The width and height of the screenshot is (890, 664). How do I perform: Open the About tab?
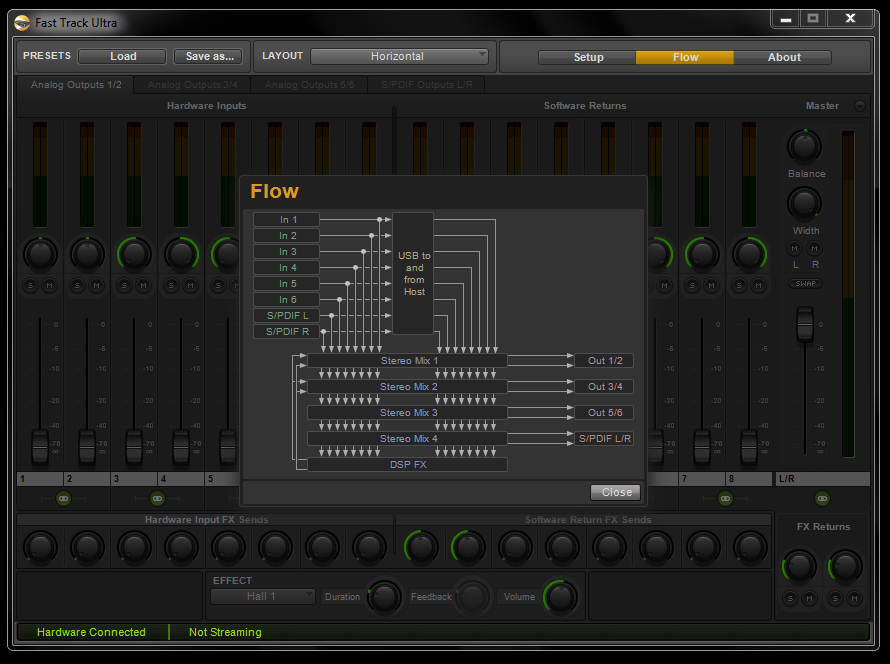(784, 58)
